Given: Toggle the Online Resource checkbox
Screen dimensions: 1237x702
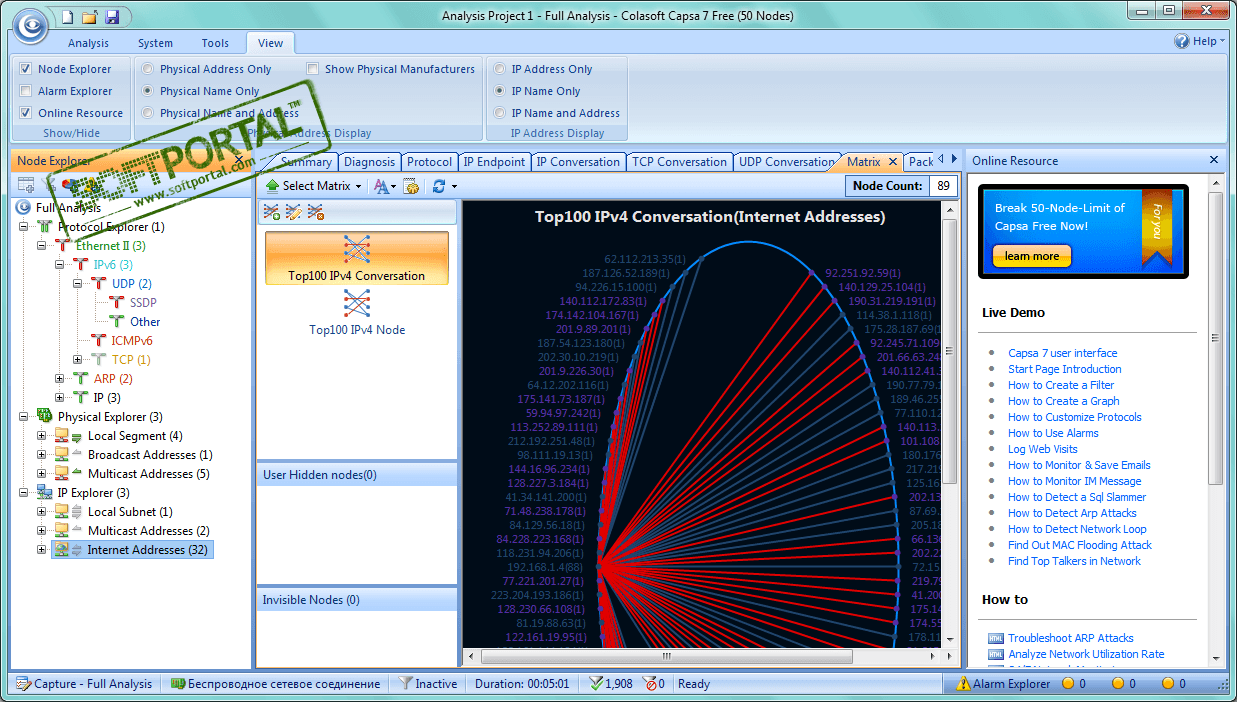Looking at the screenshot, I should coord(25,113).
